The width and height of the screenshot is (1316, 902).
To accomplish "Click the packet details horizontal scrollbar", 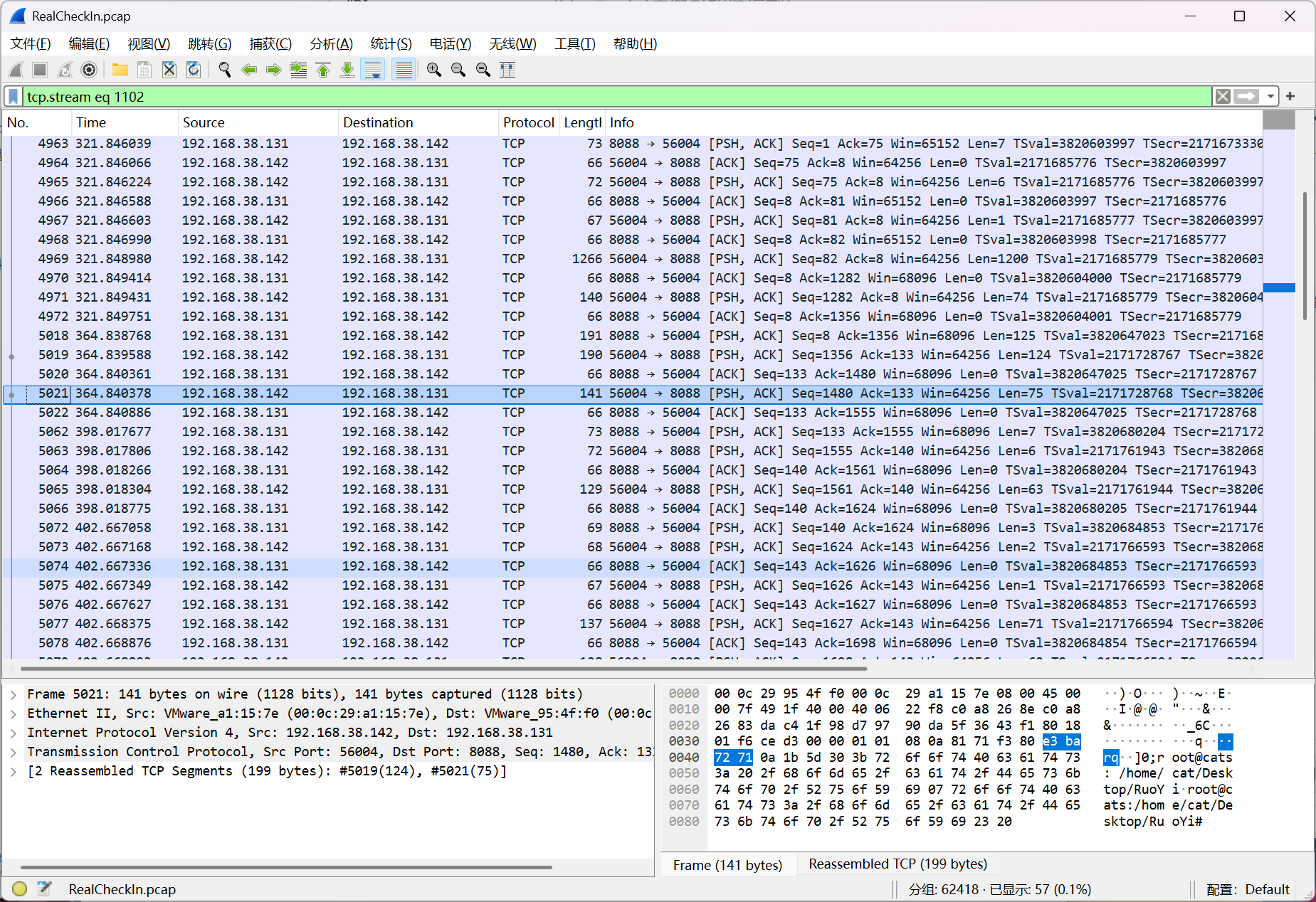I will tap(286, 867).
